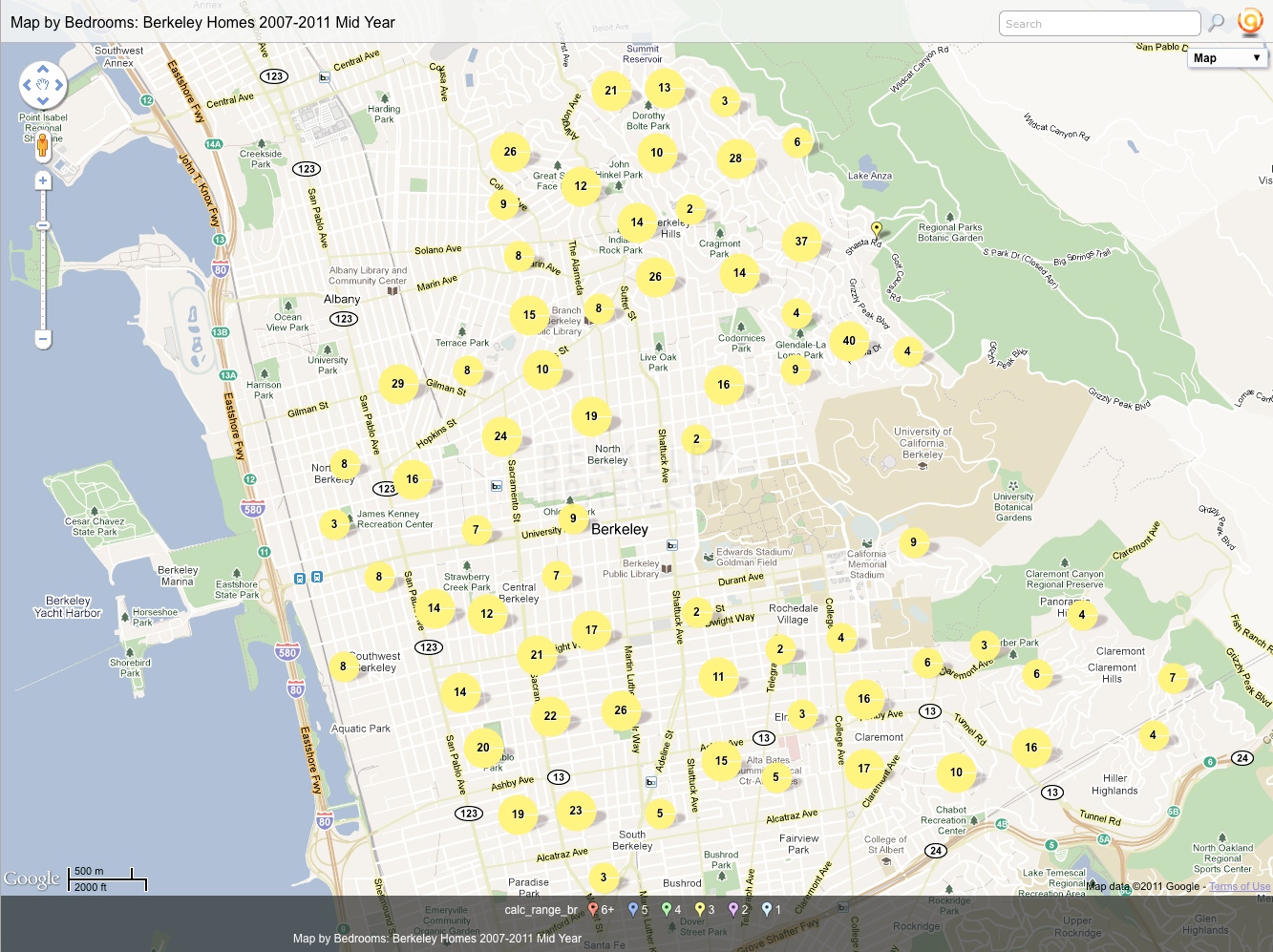The height and width of the screenshot is (952, 1273).
Task: Click the Live Oak Park label
Action: coord(658,363)
